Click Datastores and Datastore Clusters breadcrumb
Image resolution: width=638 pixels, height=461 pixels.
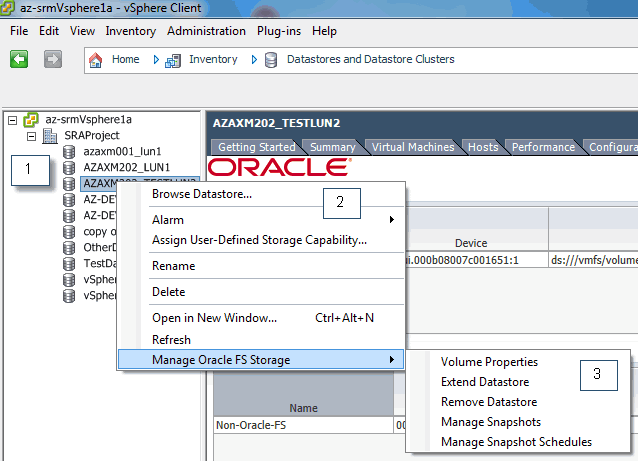[371, 59]
